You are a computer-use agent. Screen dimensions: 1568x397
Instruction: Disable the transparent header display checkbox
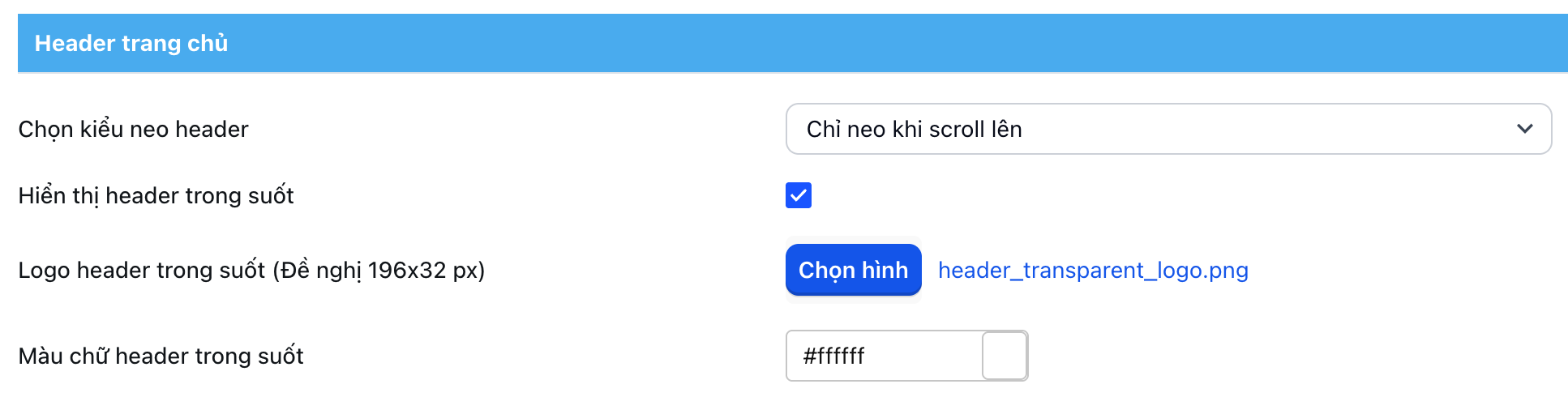[799, 195]
